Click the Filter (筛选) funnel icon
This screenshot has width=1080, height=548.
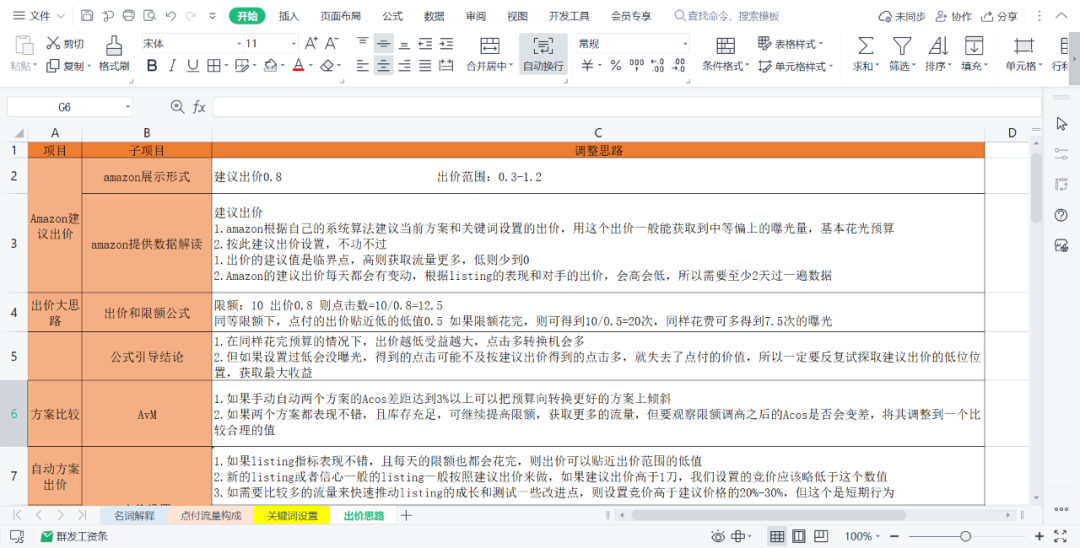click(902, 46)
